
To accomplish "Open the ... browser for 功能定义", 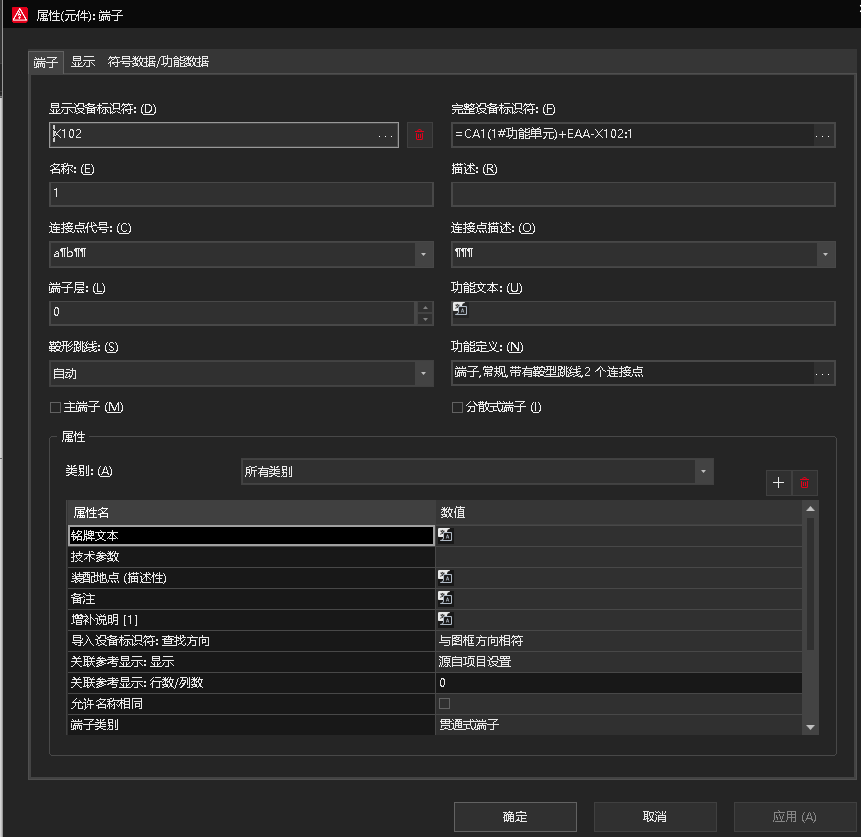I will [x=822, y=373].
